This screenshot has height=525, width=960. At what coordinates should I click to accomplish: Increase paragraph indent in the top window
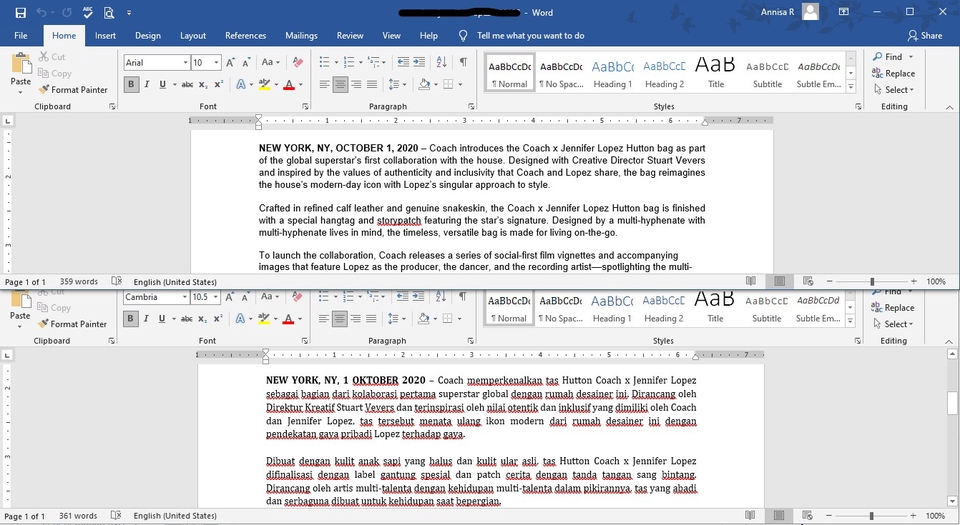pos(419,62)
